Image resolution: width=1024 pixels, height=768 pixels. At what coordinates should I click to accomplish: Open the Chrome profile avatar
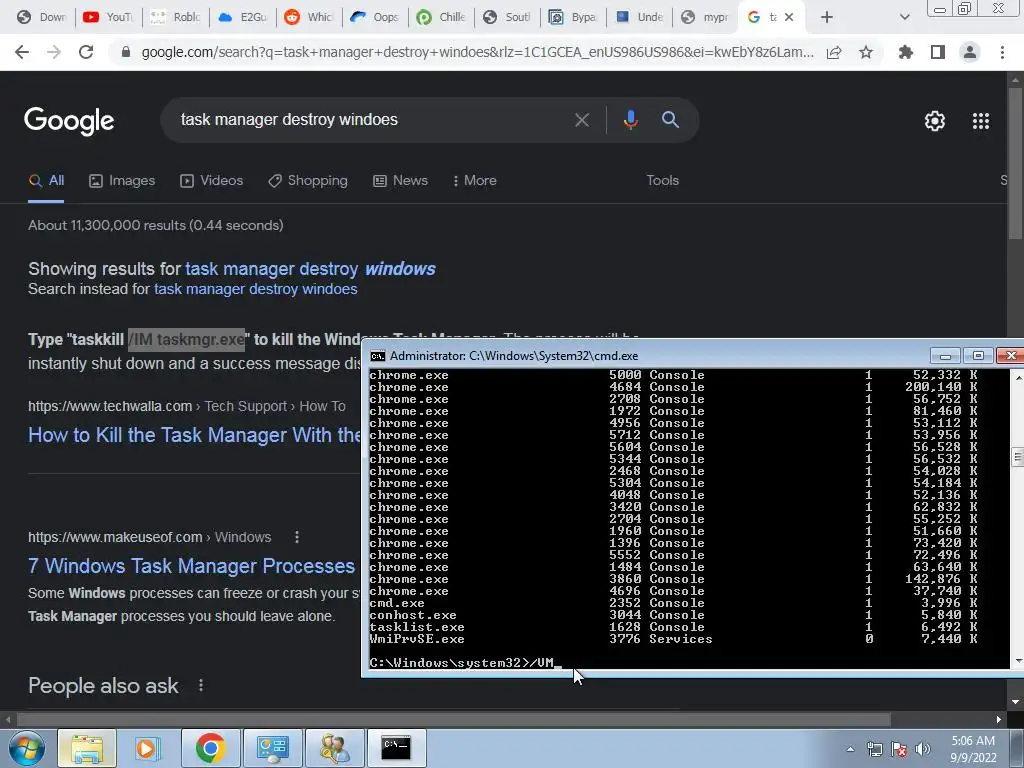(970, 52)
